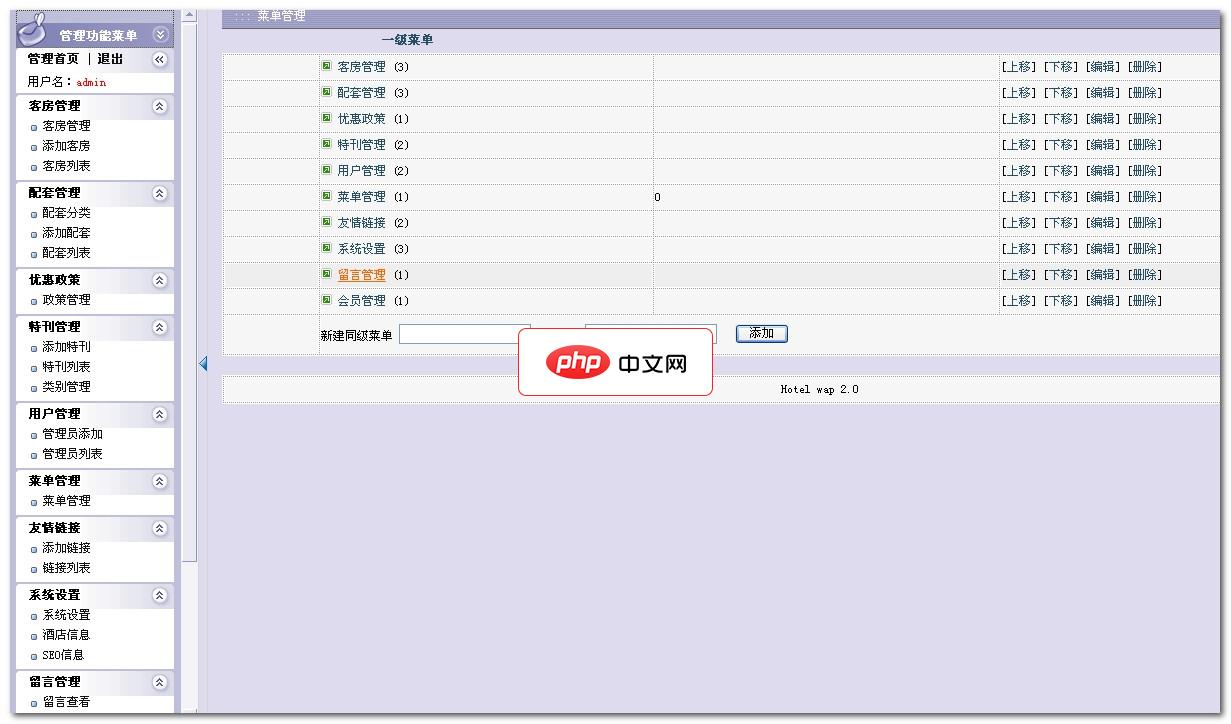Viewport: 1231px width, 724px height.
Task: Collapse the 用户管理 sidebar section
Action: pyautogui.click(x=160, y=414)
